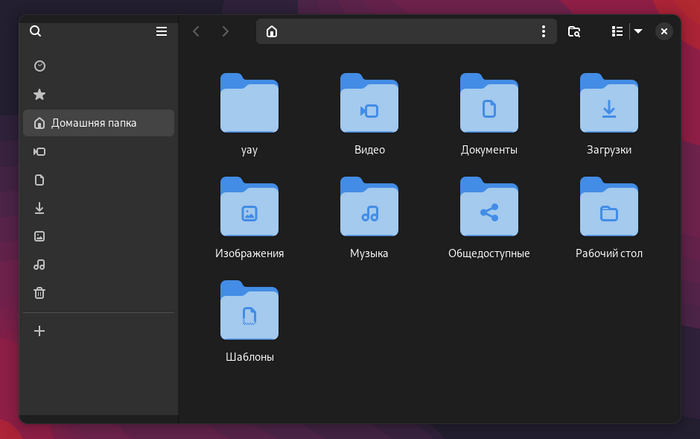
Task: Open Recent files in the sidebar
Action: [x=39, y=66]
